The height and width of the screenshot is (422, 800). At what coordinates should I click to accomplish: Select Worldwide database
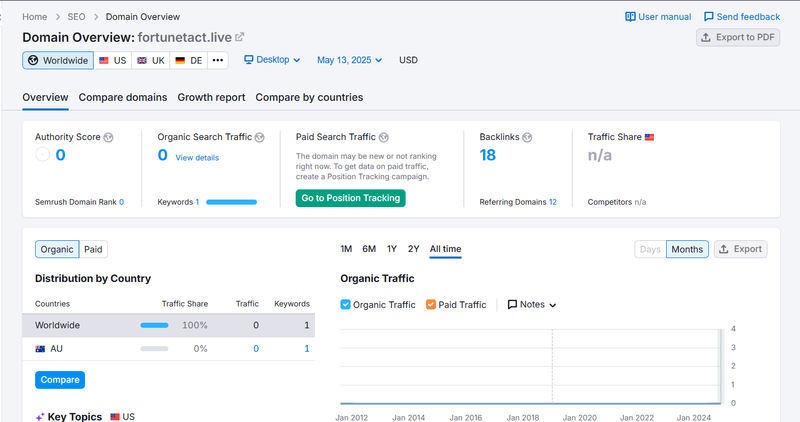[x=58, y=60]
